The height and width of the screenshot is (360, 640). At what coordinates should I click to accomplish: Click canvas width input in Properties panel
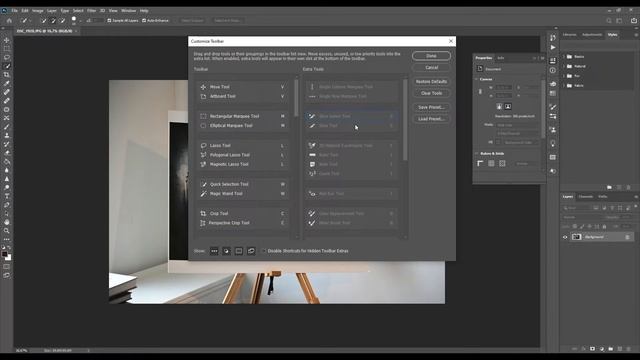point(503,87)
